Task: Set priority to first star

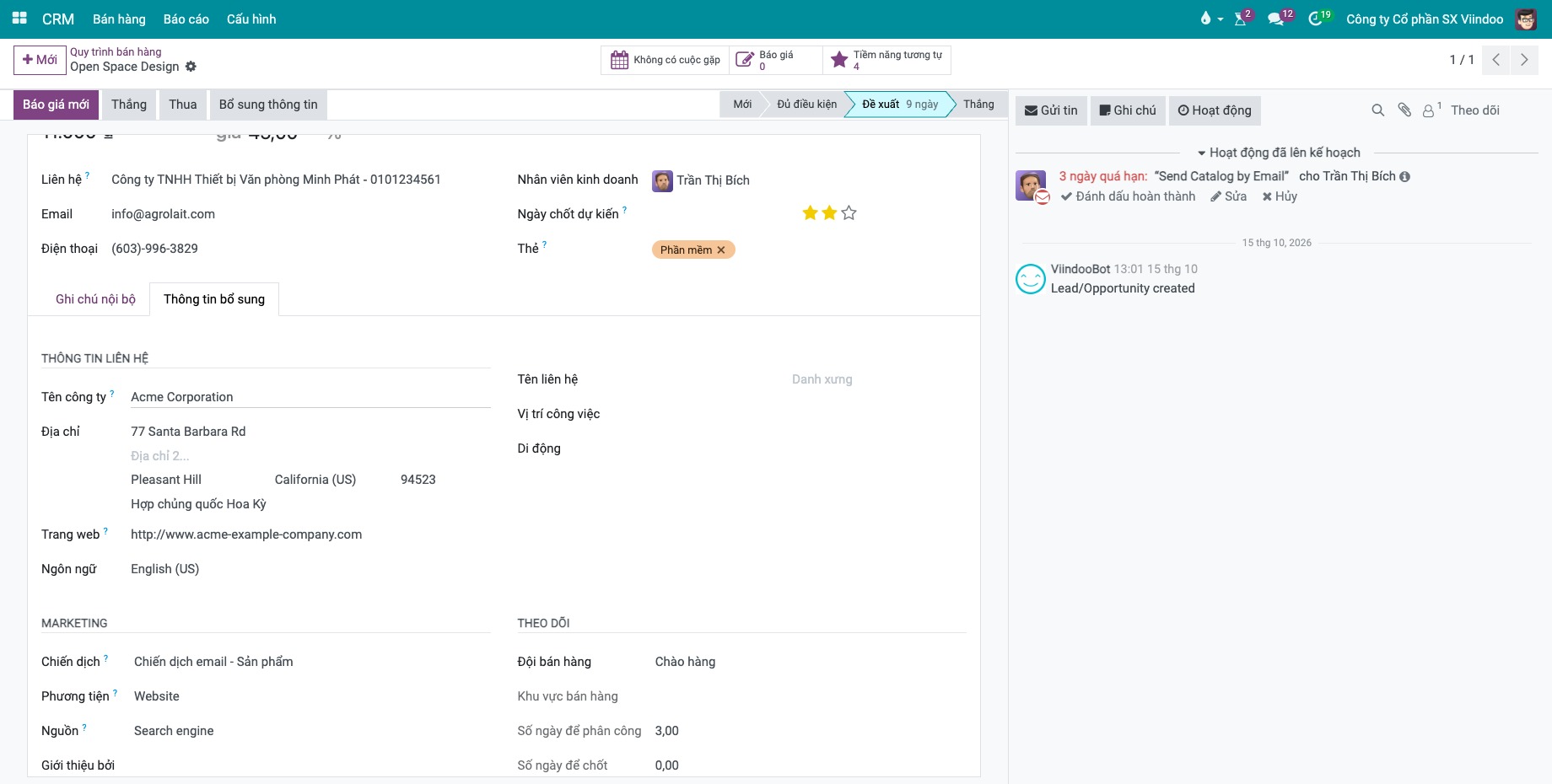Action: point(811,213)
